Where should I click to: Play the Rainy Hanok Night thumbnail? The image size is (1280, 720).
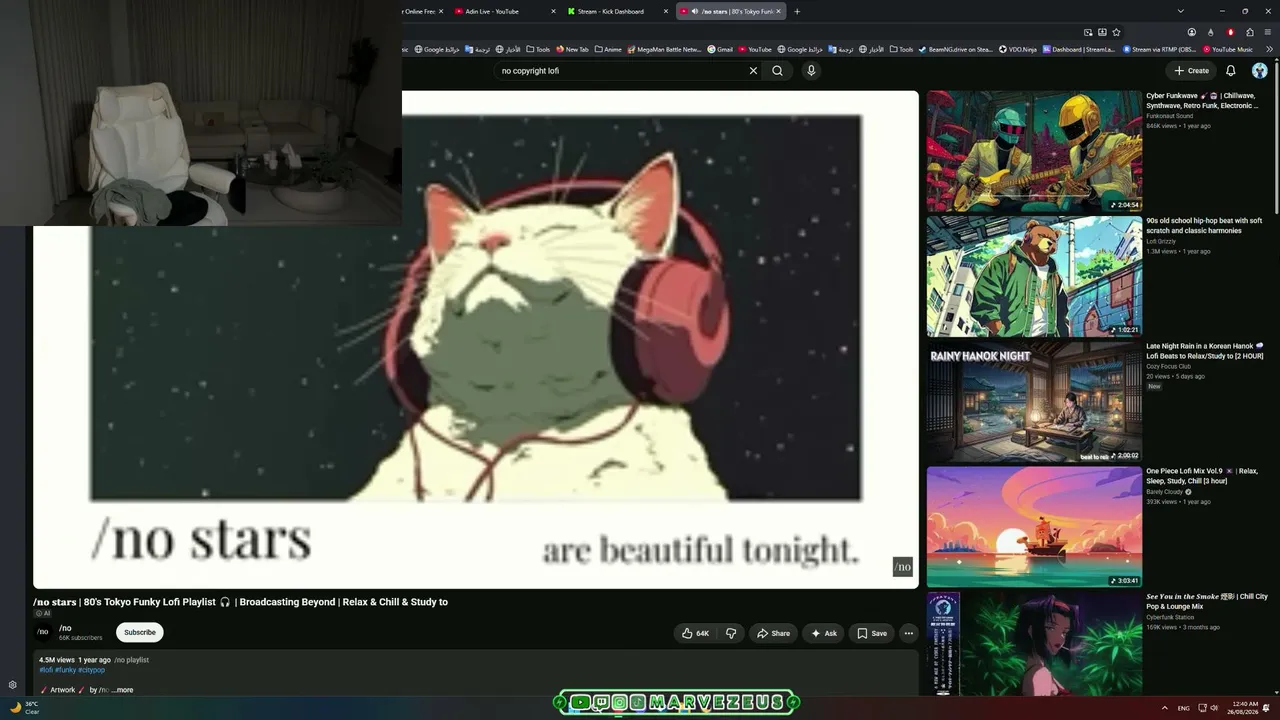click(1034, 402)
